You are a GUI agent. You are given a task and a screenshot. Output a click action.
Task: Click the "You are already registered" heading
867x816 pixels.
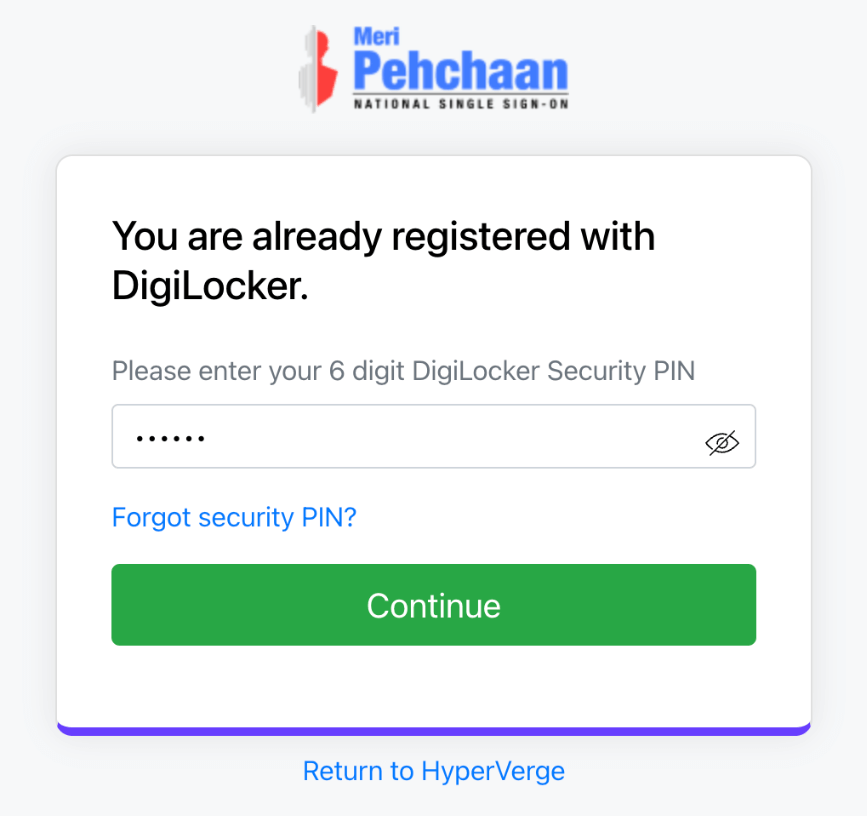click(383, 237)
